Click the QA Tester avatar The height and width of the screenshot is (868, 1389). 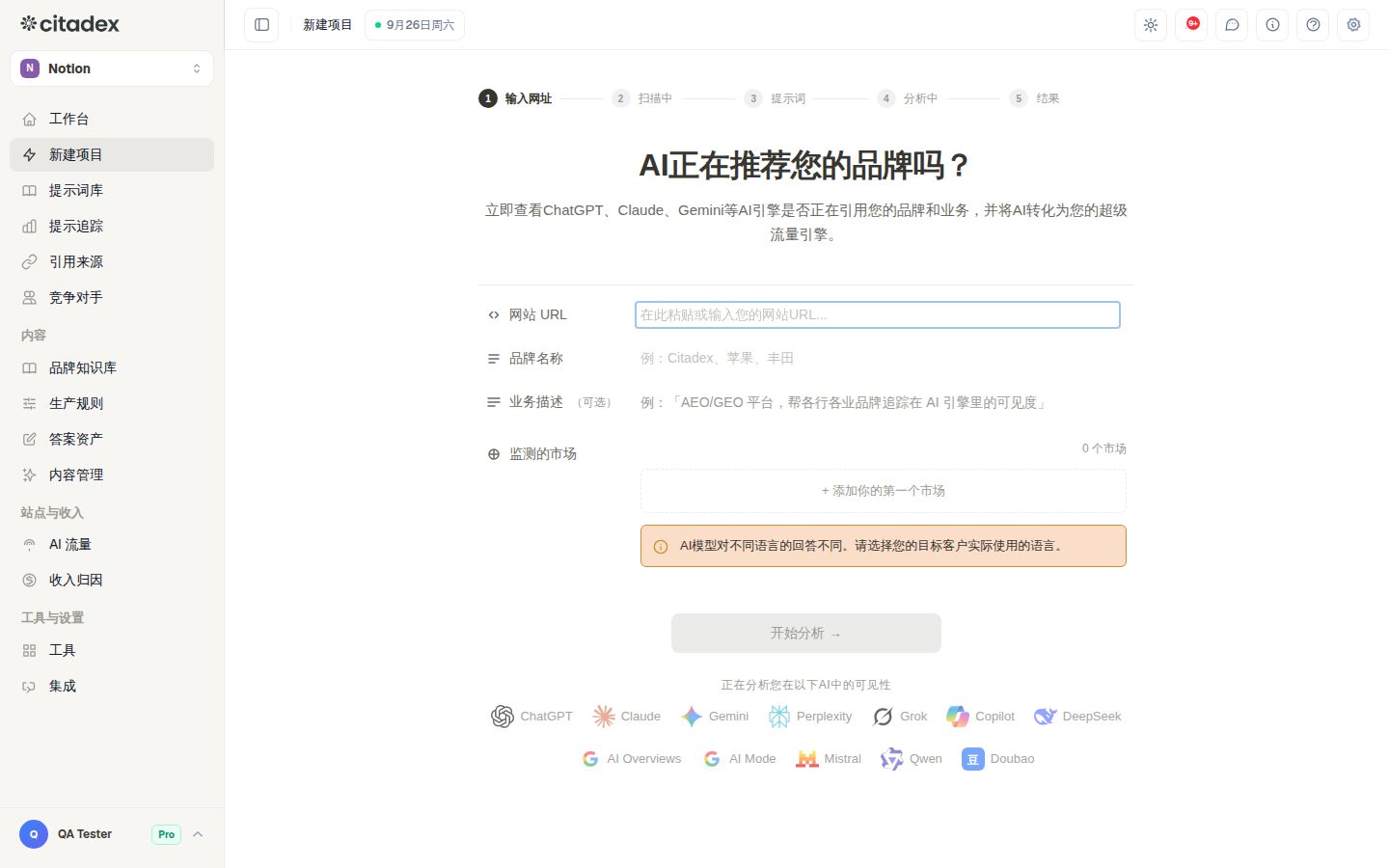(34, 834)
